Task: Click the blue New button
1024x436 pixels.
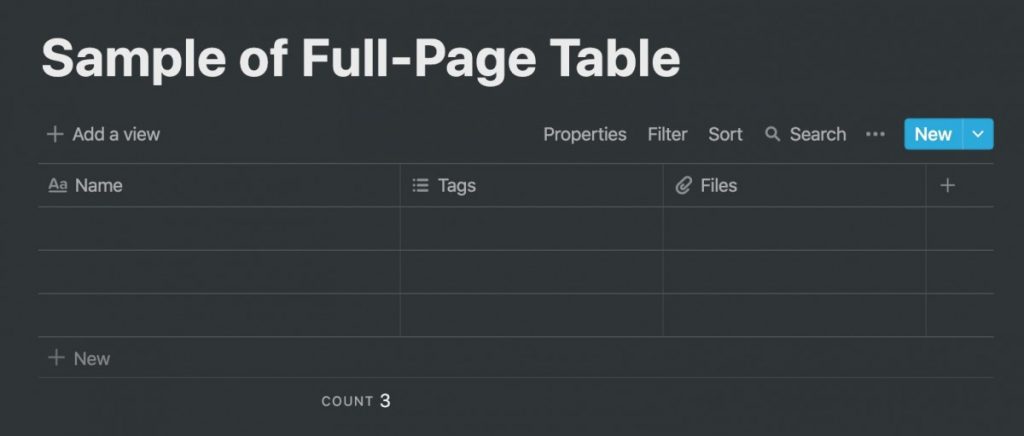Action: [933, 134]
